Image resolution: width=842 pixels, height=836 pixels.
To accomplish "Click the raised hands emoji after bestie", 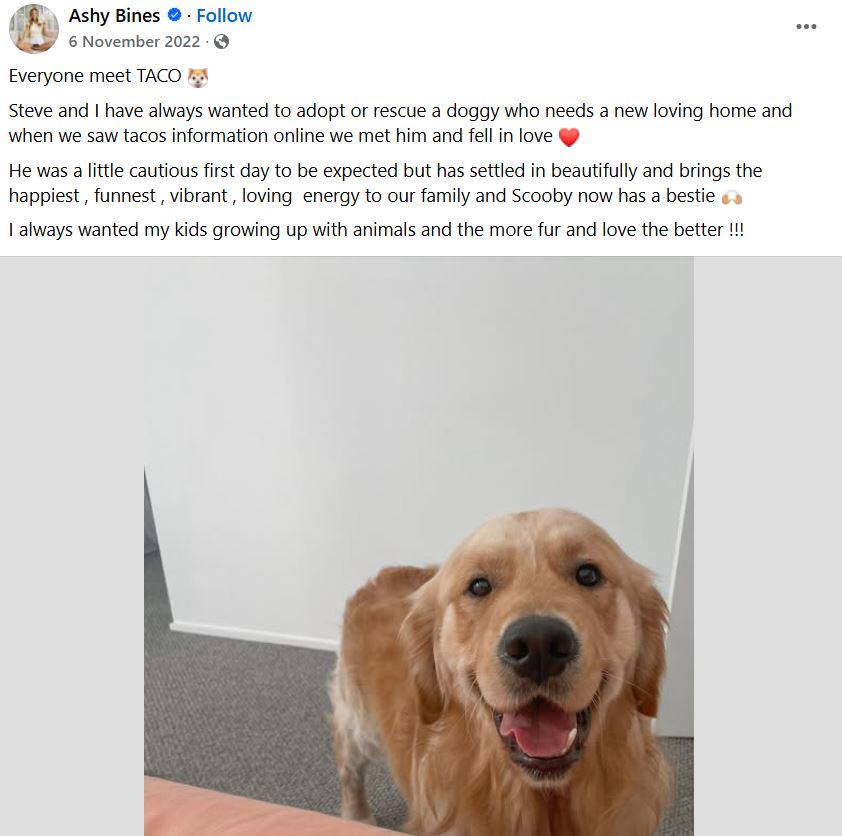I will point(731,197).
